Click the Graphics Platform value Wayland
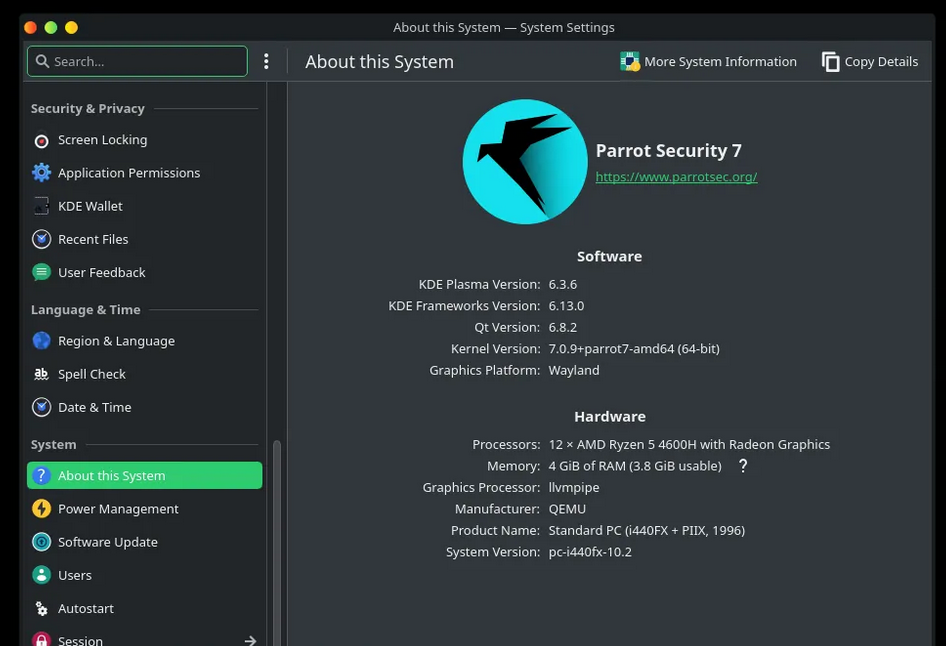Screen dimensions: 946x646 pyautogui.click(x=574, y=370)
